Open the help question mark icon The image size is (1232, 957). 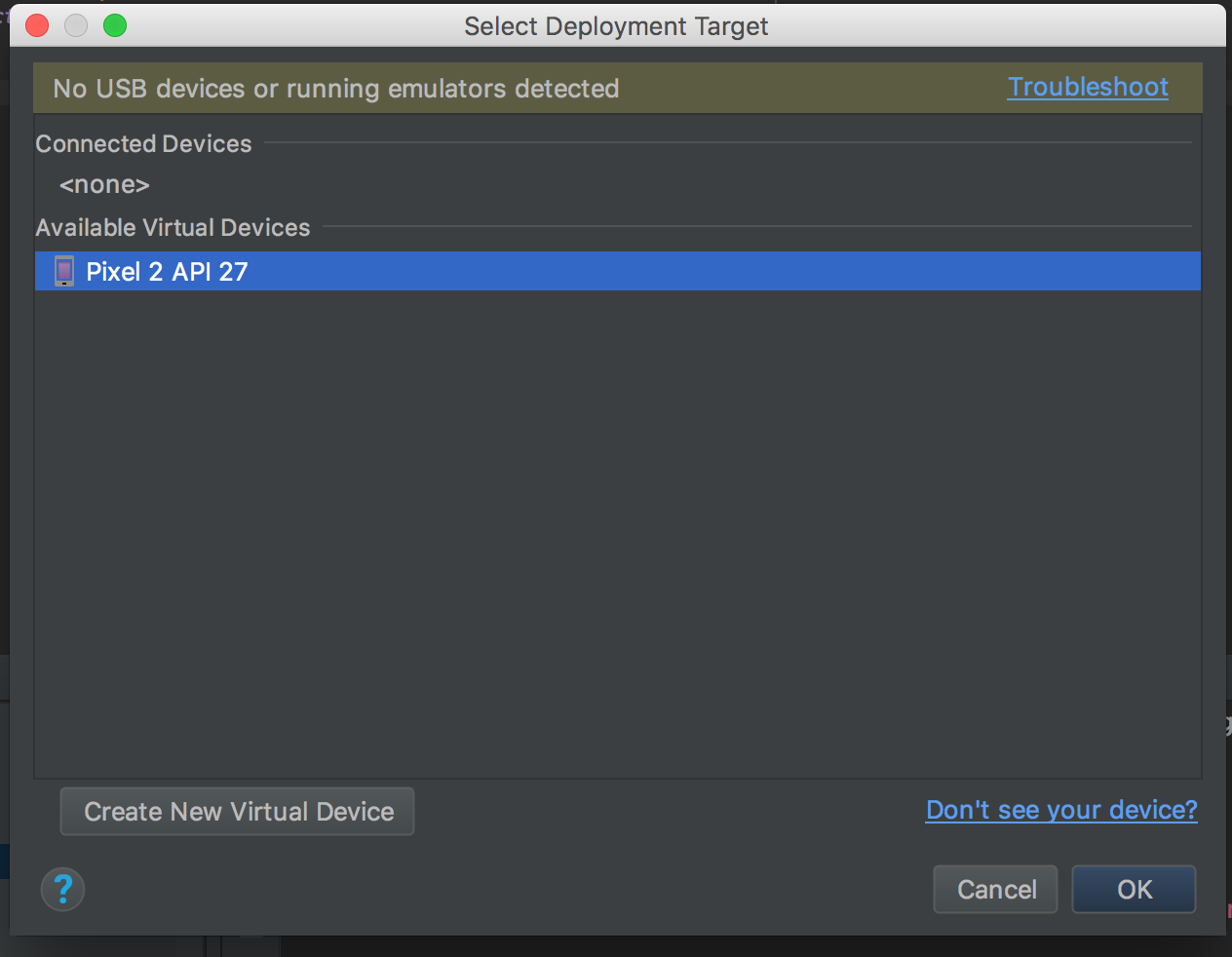(61, 889)
